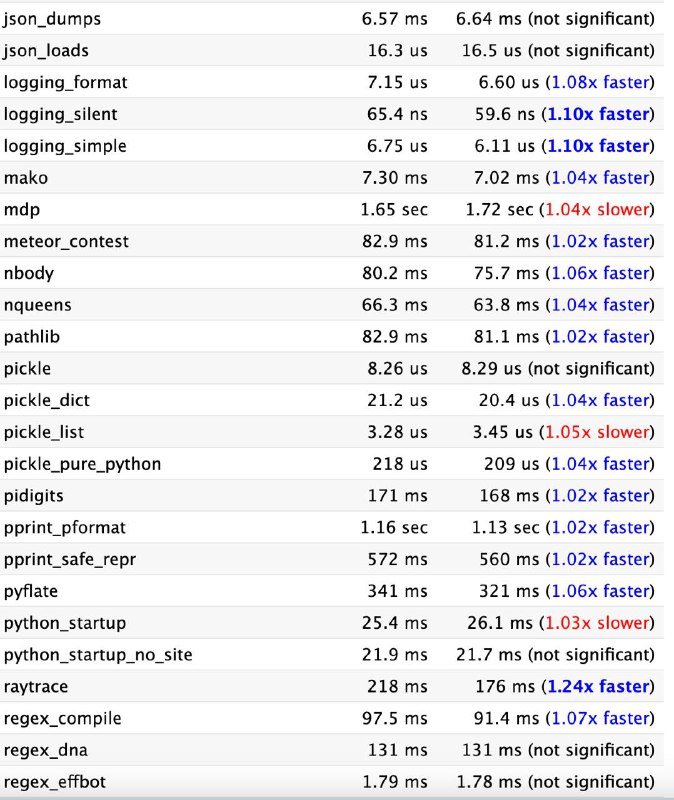Select the regex_compile benchmark name

63,719
